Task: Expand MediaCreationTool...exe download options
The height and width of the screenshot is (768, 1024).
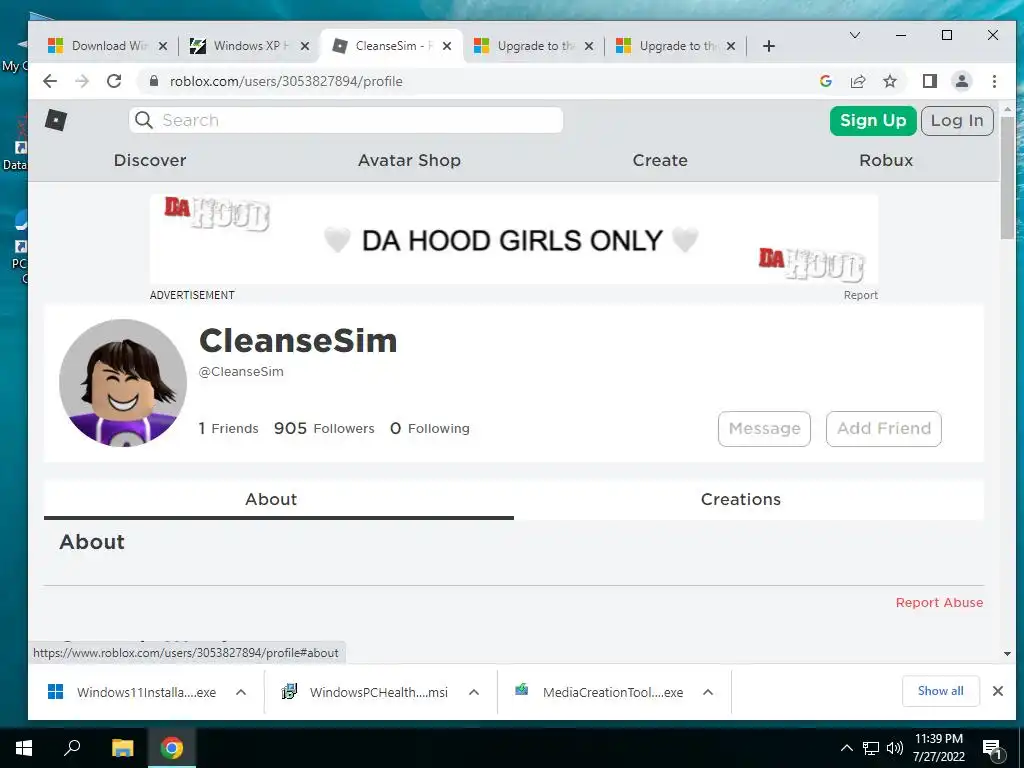Action: click(708, 692)
